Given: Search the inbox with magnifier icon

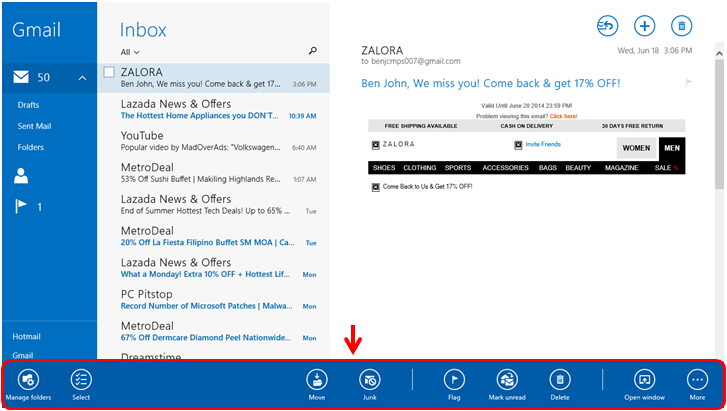Looking at the screenshot, I should [x=313, y=51].
